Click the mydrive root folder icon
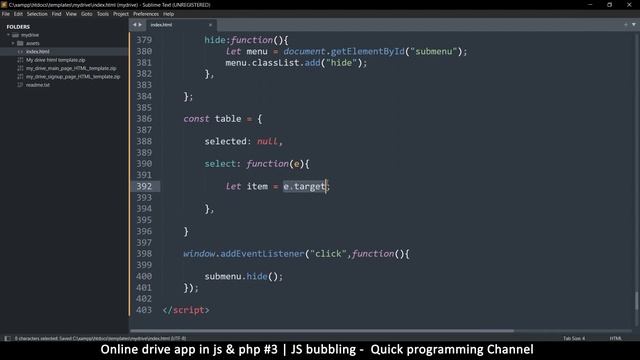Image resolution: width=640 pixels, height=360 pixels. click(15, 35)
